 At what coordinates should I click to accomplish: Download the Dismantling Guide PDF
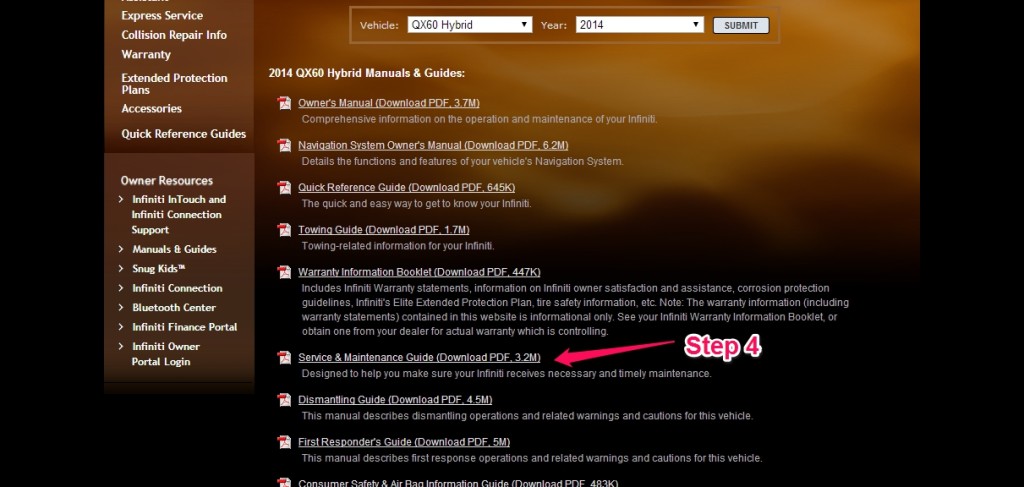point(395,400)
